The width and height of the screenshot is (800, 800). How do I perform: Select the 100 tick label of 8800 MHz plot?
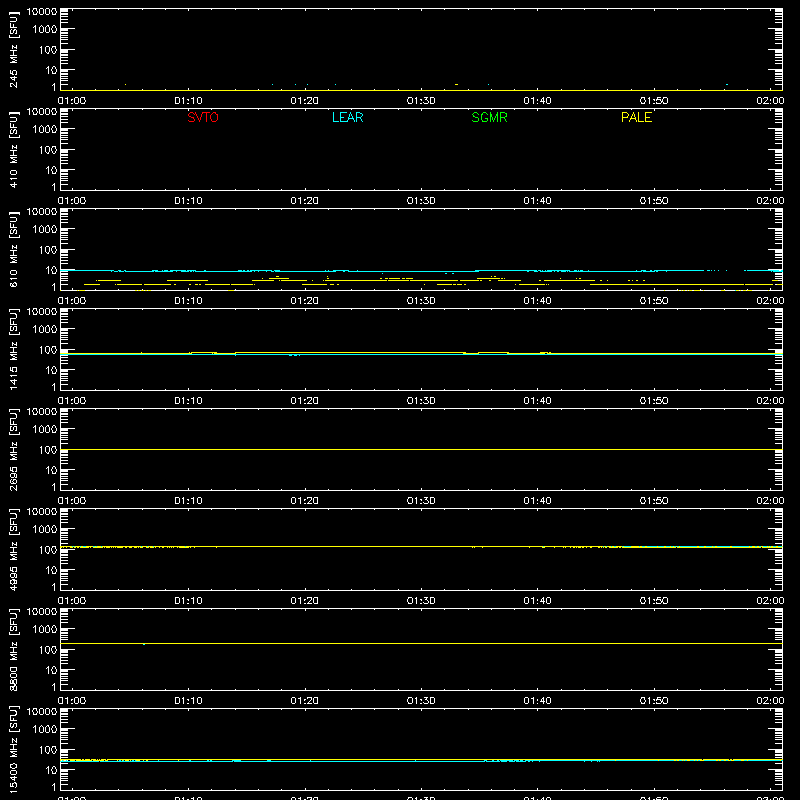(48, 649)
